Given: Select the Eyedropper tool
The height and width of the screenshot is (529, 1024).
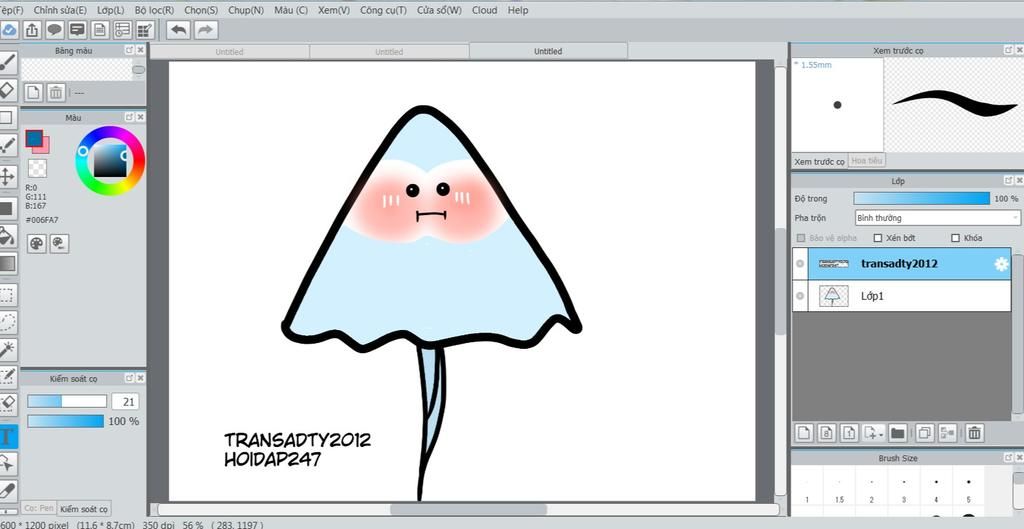Looking at the screenshot, I should pos(7,490).
